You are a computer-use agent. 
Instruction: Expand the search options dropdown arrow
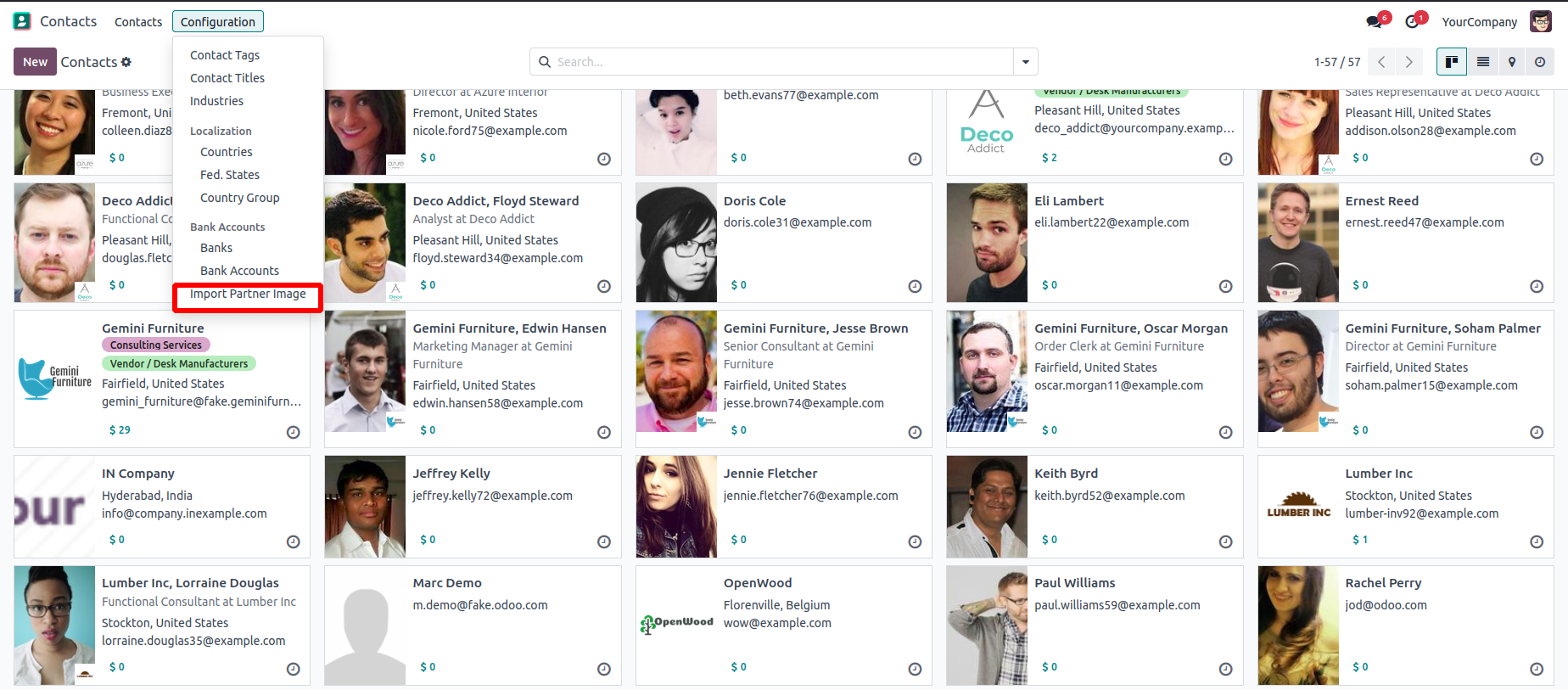point(1026,62)
